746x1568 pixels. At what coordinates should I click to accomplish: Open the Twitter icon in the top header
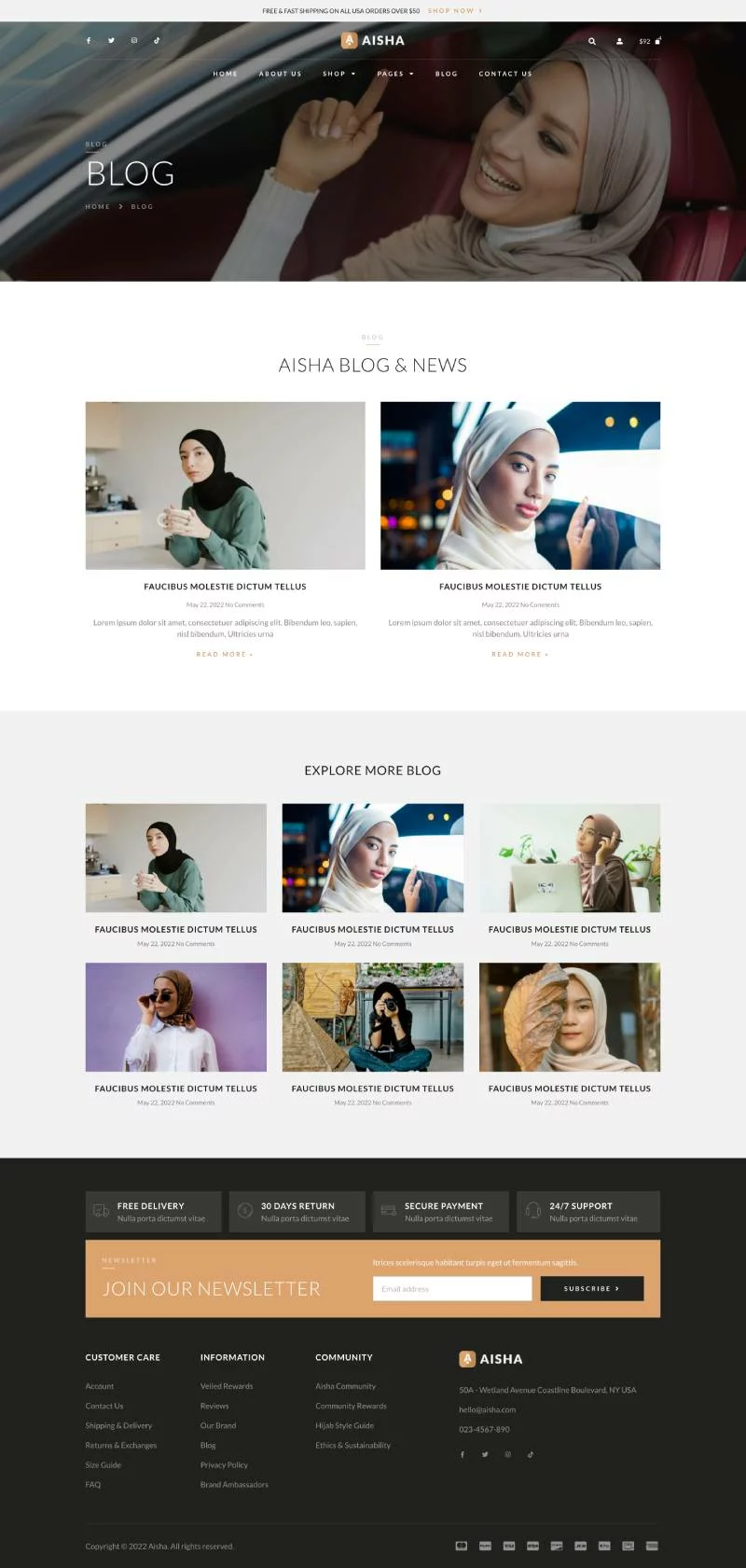[111, 40]
